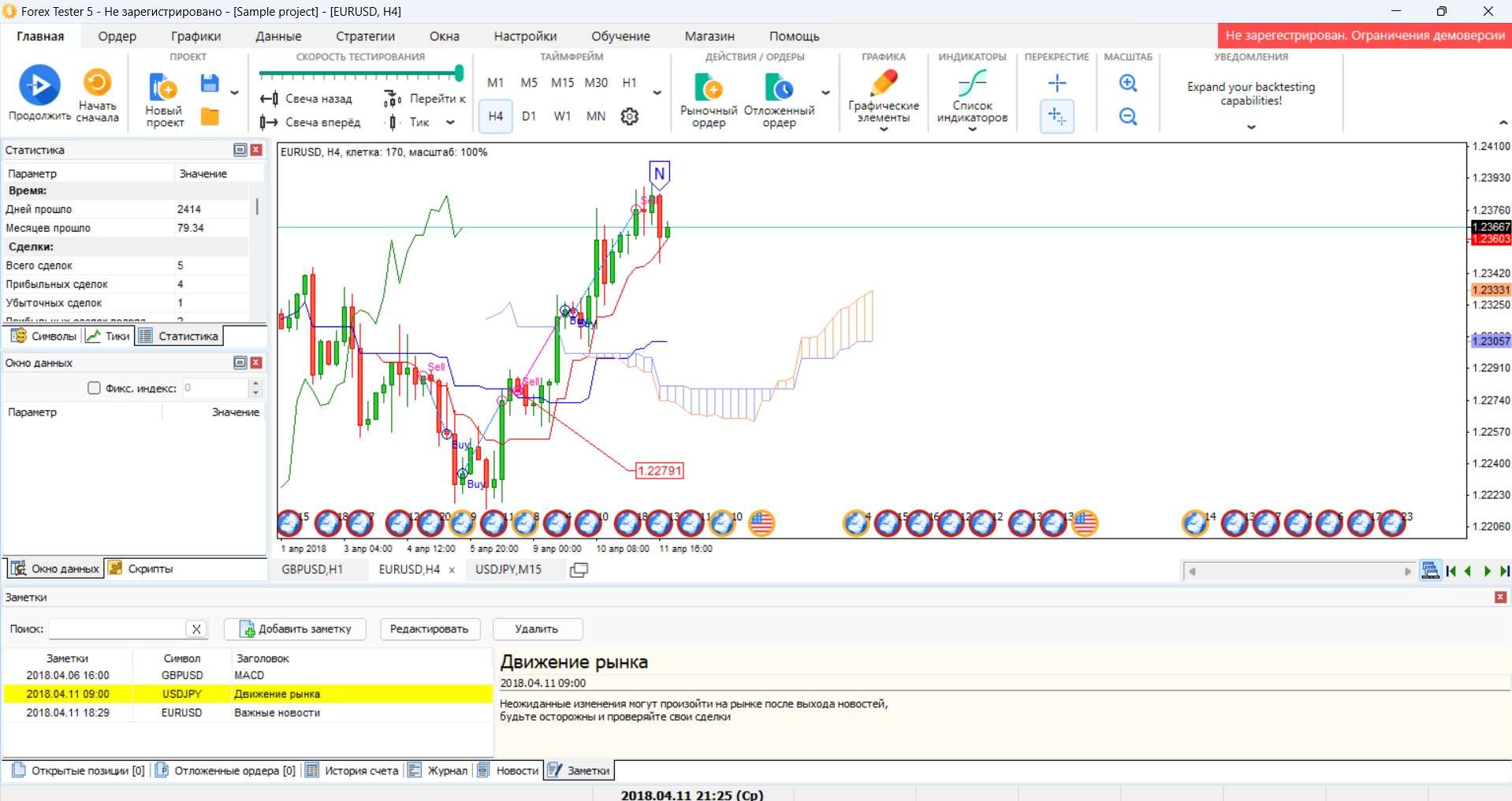This screenshot has width=1512, height=801.
Task: Close the Заметки panel
Action: tap(1500, 598)
